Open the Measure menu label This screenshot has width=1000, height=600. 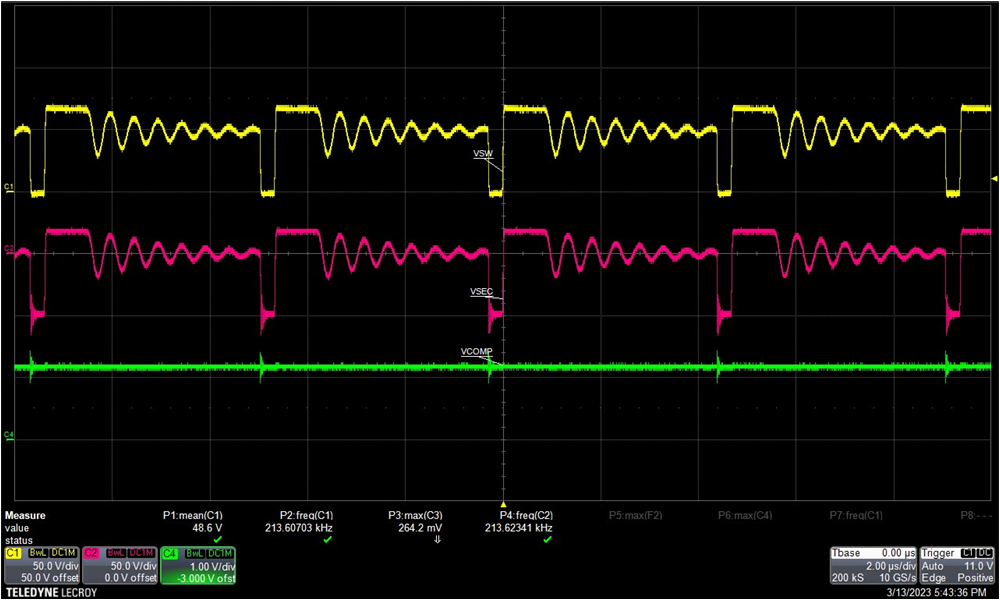pos(25,515)
